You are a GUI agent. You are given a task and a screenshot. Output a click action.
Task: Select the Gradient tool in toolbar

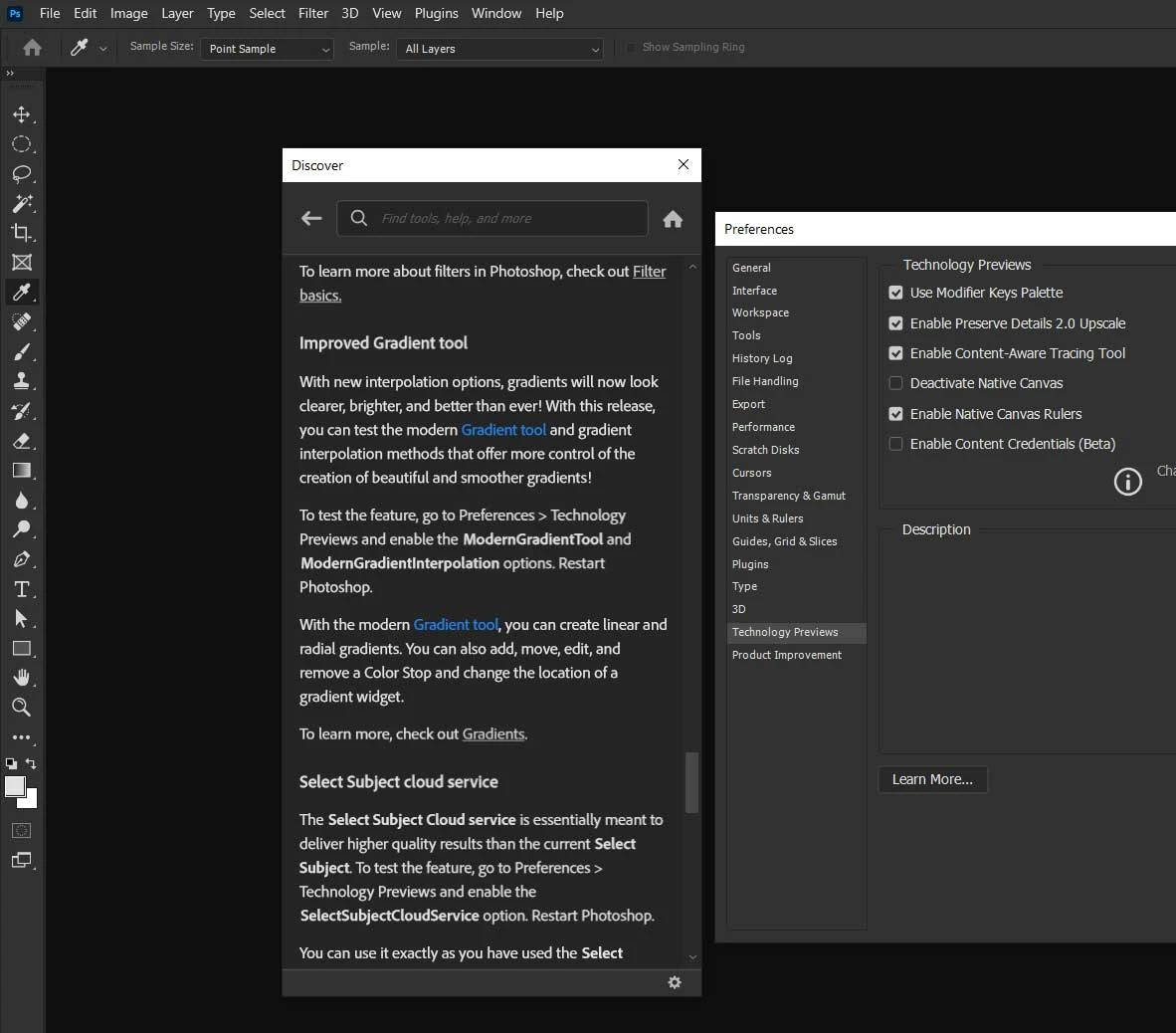pos(22,471)
